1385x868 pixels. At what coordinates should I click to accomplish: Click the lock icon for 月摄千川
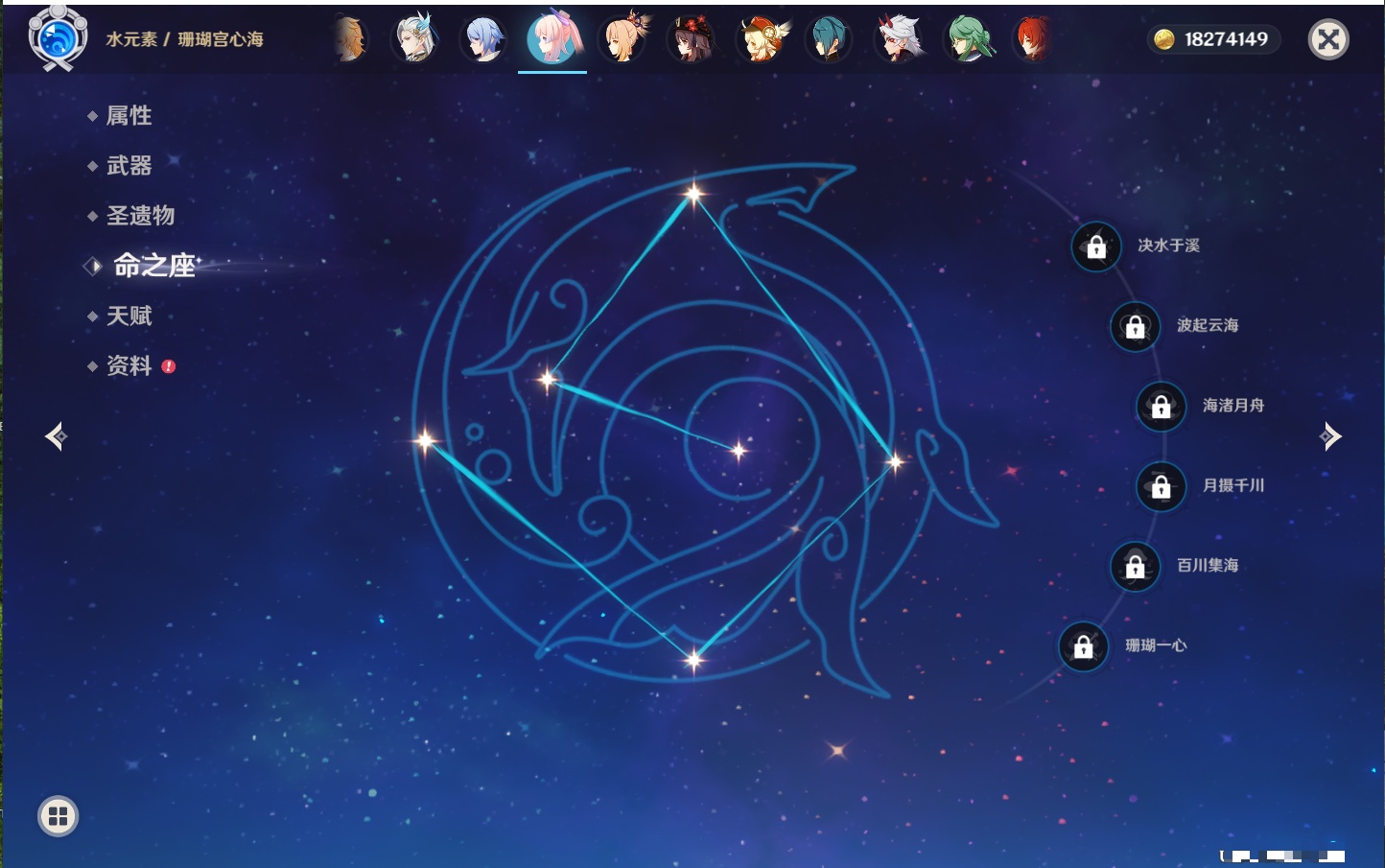click(x=1162, y=486)
